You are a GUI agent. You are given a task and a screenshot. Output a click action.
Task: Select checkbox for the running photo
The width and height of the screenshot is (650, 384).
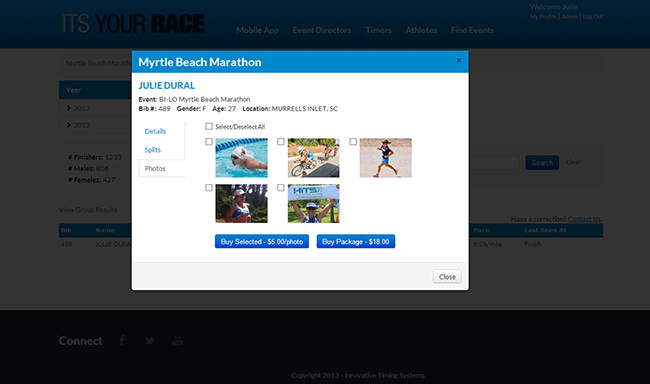353,142
